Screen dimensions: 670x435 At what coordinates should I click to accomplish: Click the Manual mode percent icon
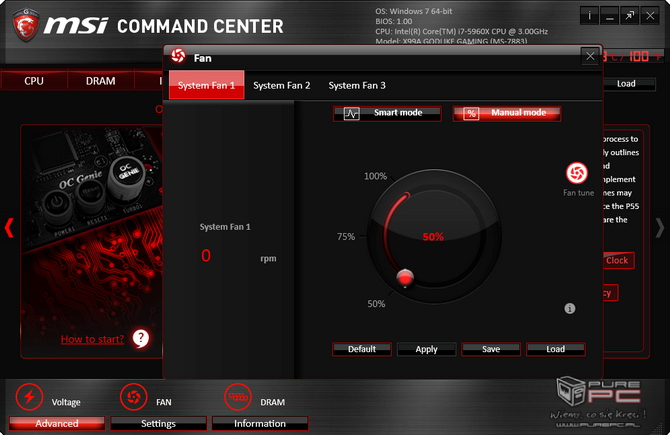[x=471, y=114]
